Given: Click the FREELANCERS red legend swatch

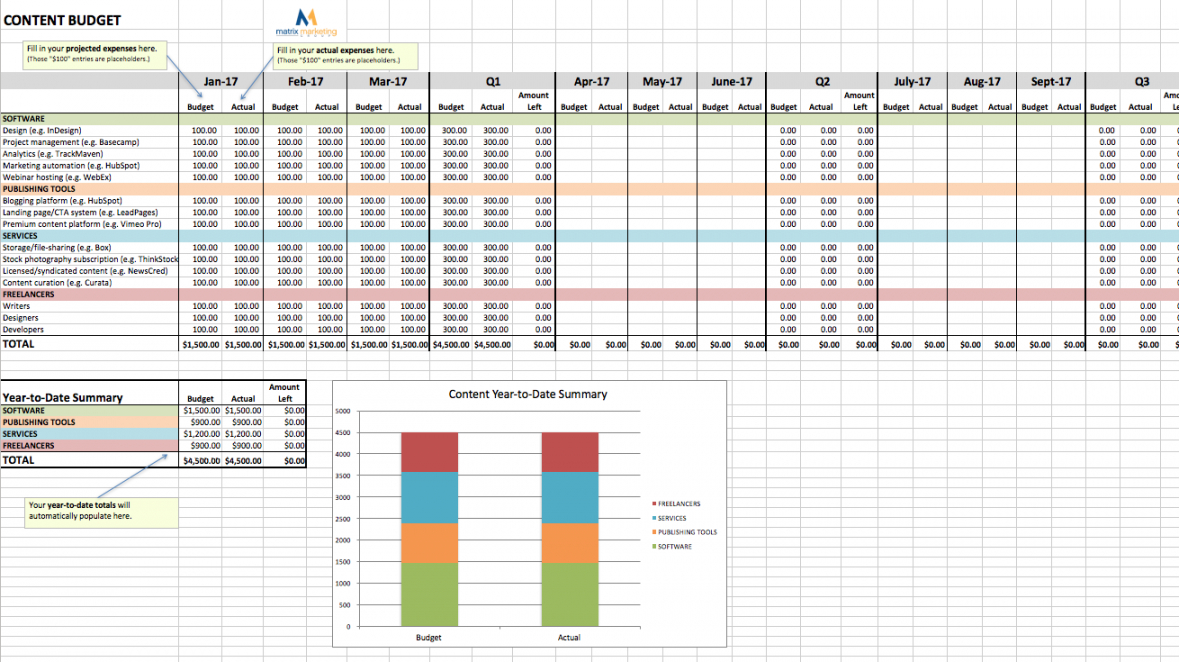Looking at the screenshot, I should pos(654,504).
